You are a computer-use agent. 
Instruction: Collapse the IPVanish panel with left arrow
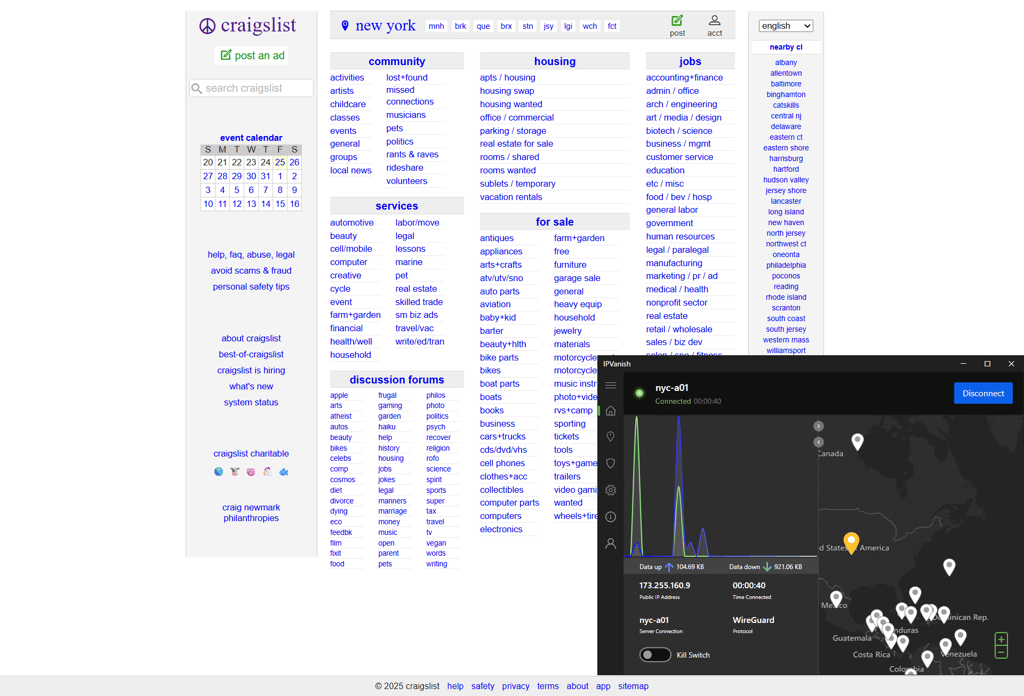click(x=818, y=442)
